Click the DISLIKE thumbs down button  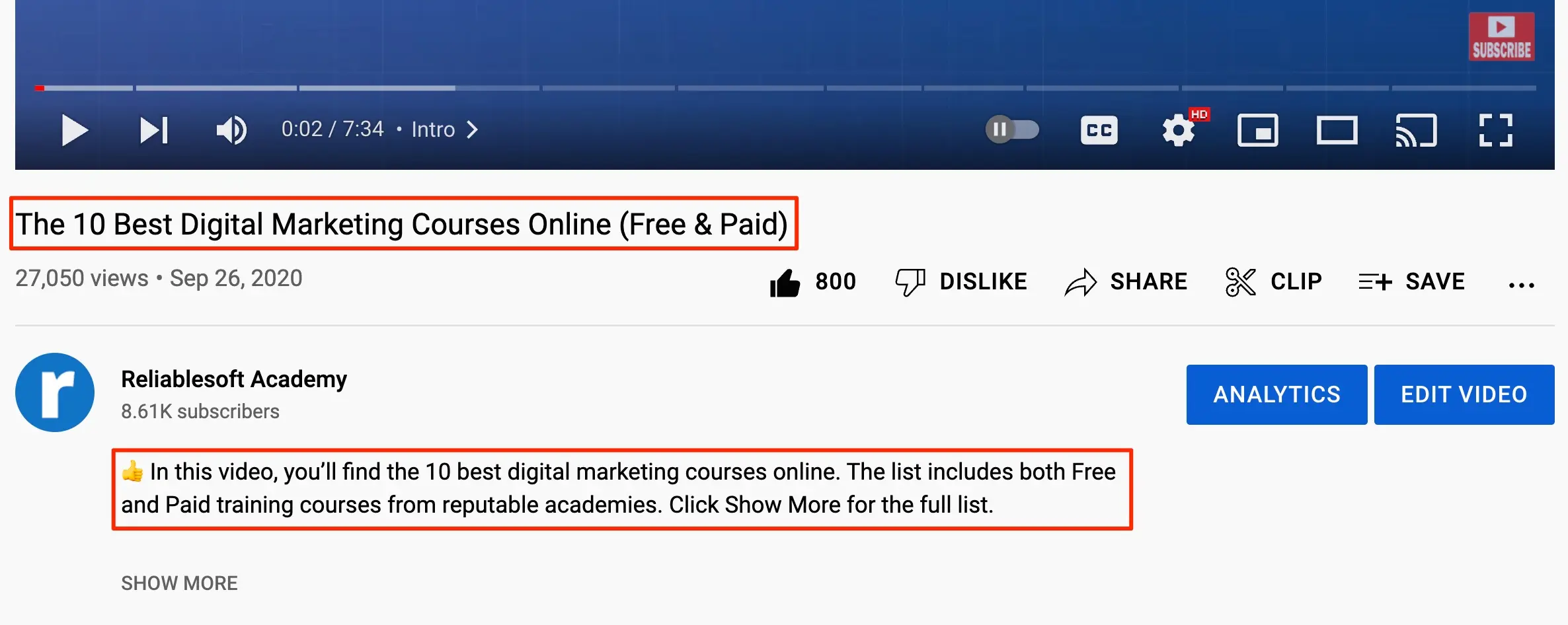click(x=961, y=282)
